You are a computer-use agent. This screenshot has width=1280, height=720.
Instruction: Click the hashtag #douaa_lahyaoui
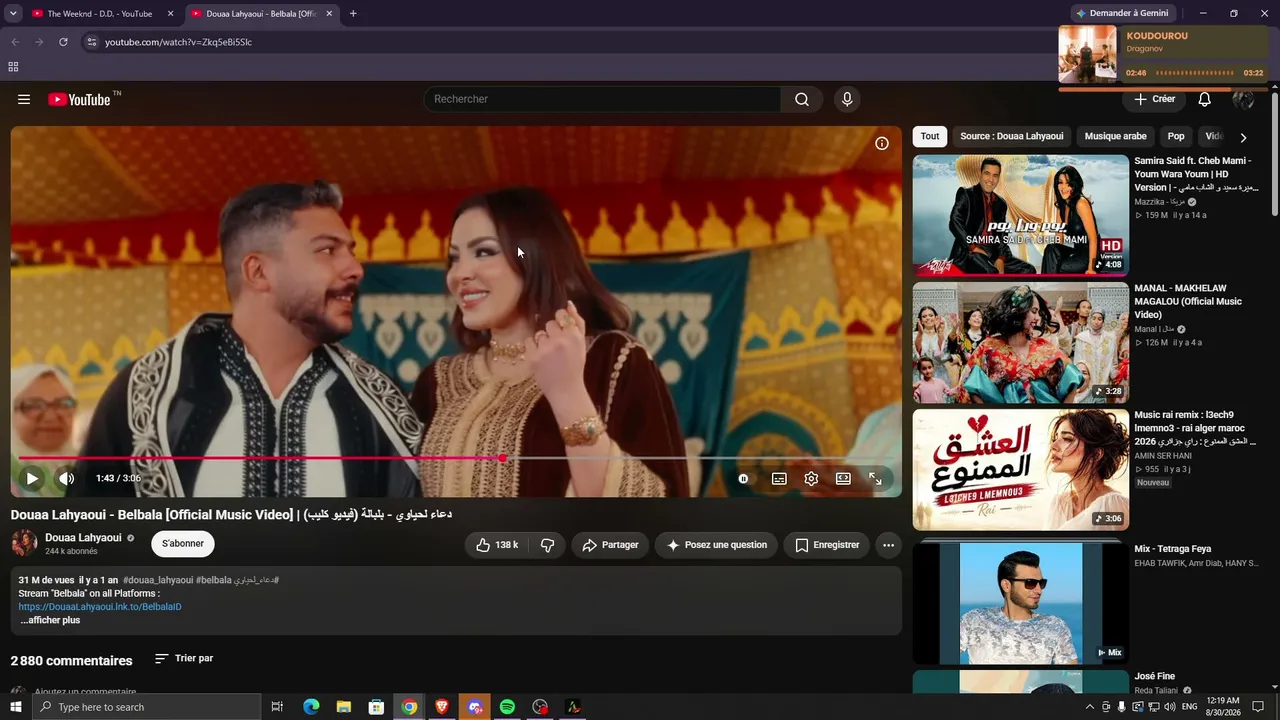(x=158, y=580)
